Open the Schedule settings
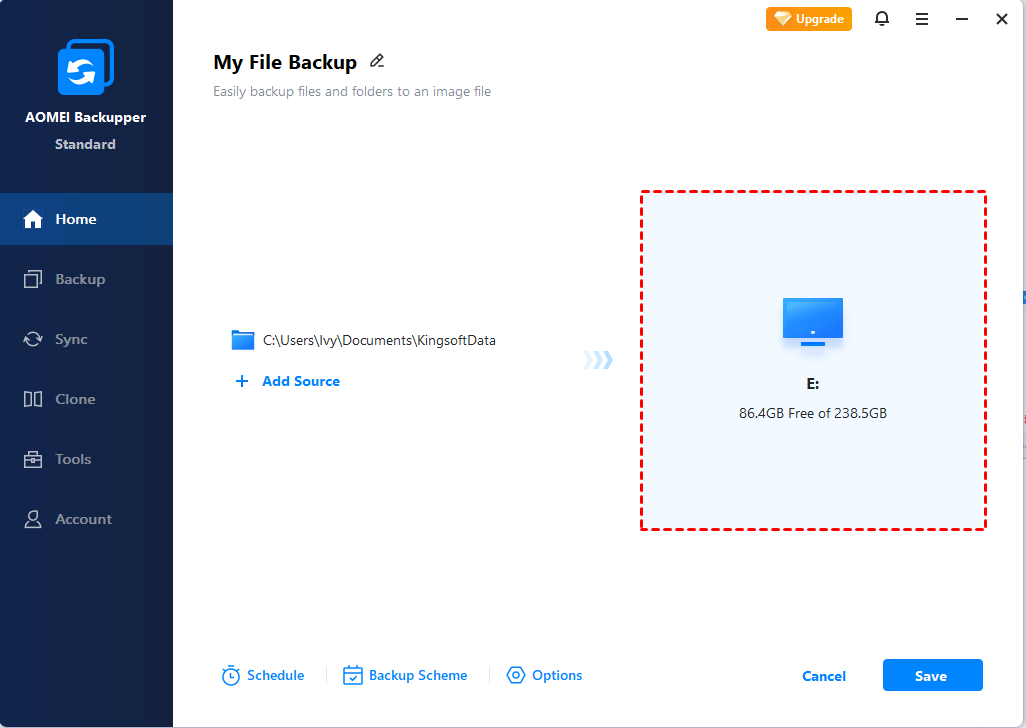The image size is (1026, 728). 263,676
